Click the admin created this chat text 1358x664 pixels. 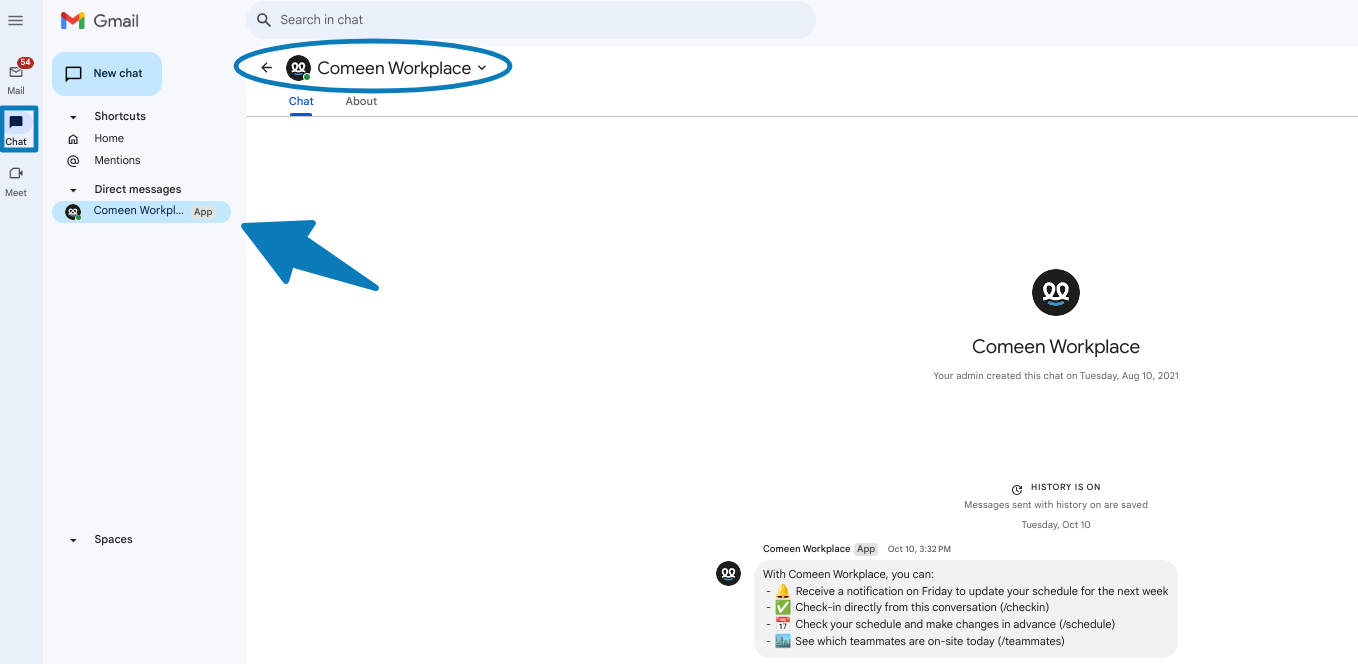click(x=1056, y=376)
